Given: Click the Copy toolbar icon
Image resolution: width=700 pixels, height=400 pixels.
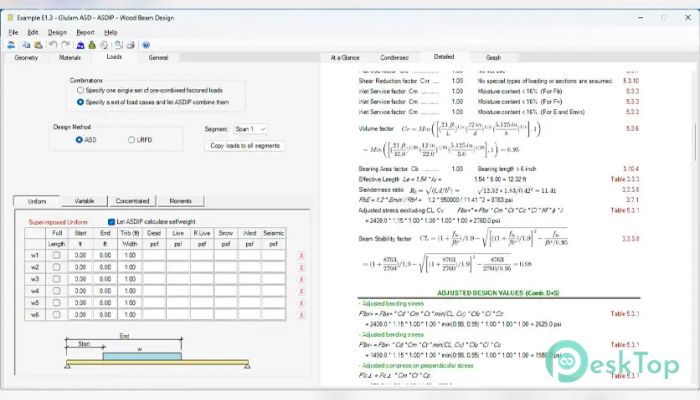Looking at the screenshot, I should tap(26, 45).
